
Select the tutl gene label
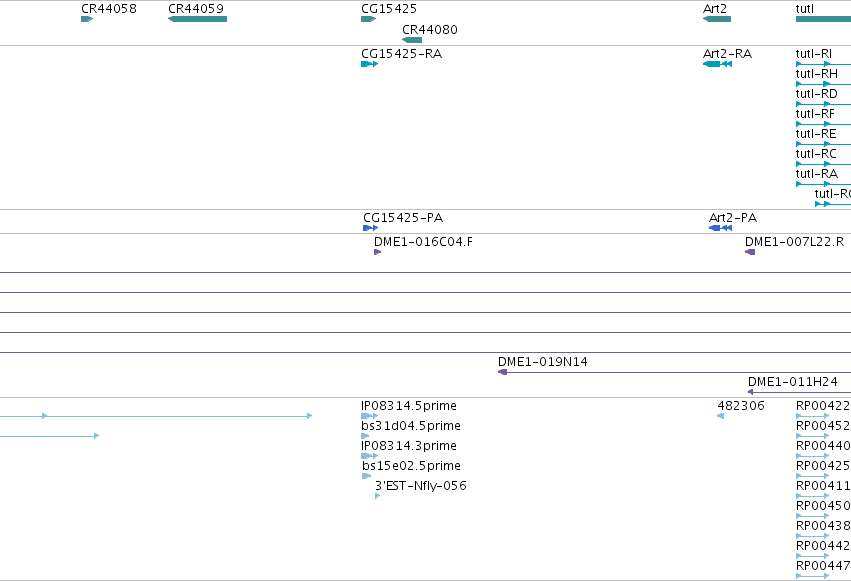(804, 9)
